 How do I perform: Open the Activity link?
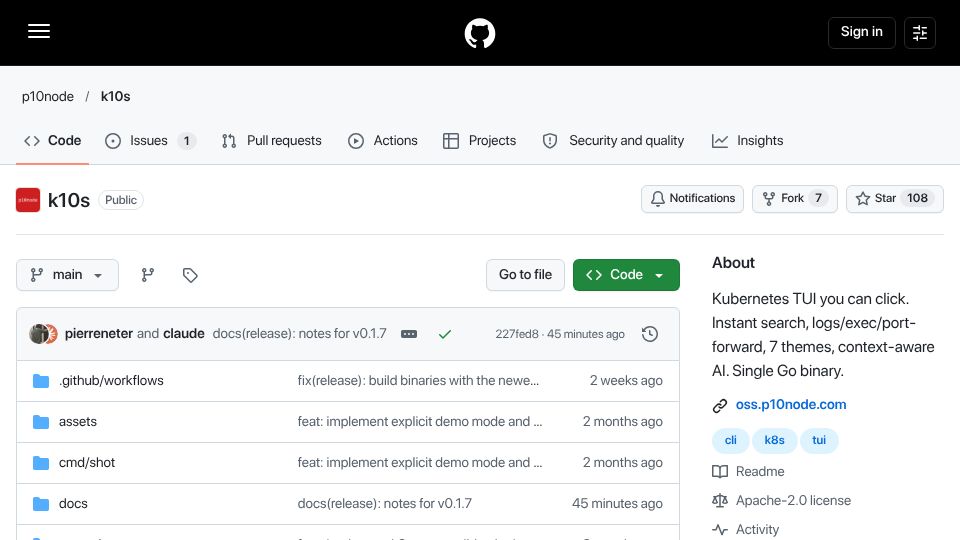tap(757, 530)
